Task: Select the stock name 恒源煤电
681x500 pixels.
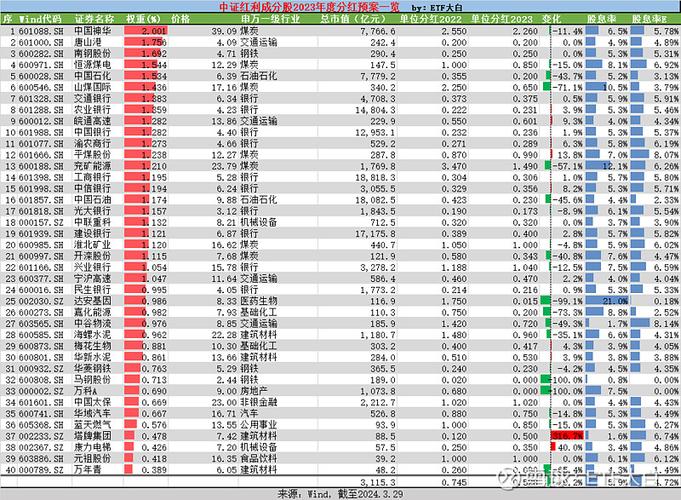Action: coord(93,65)
